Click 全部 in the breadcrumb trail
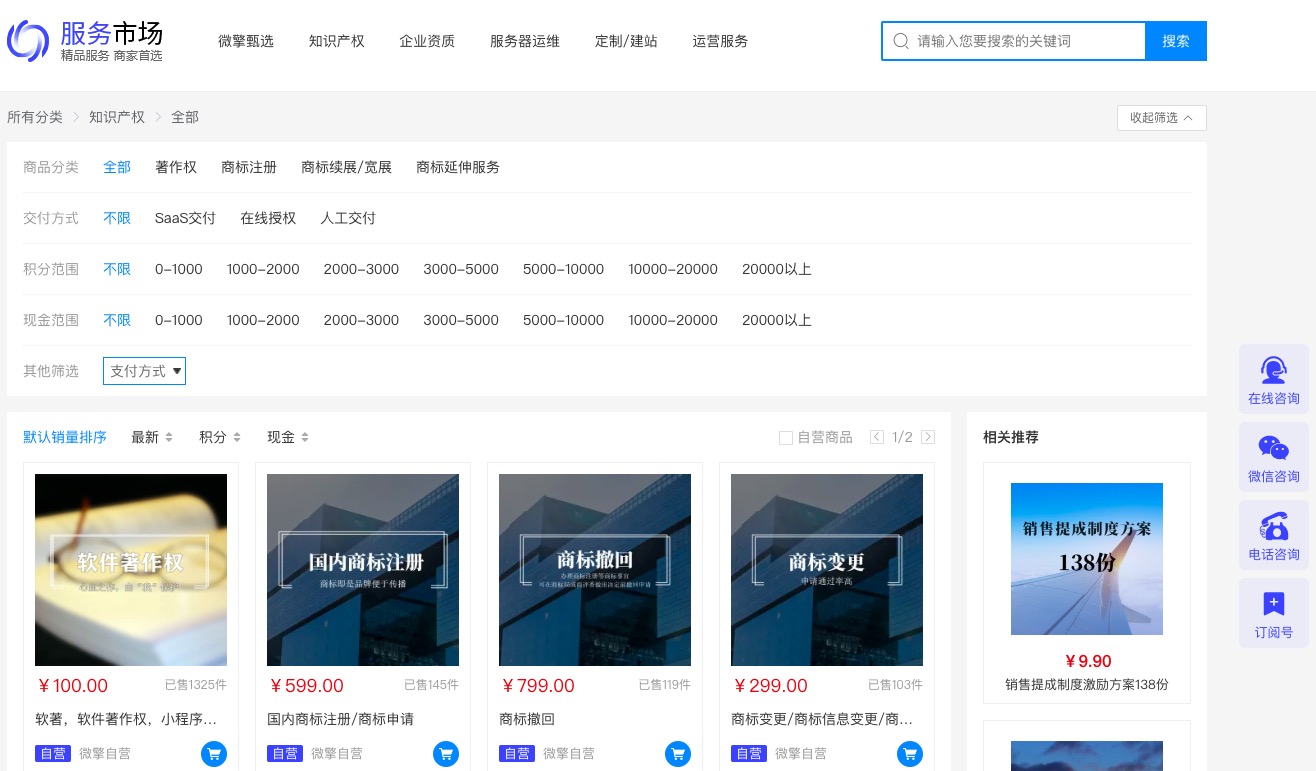This screenshot has height=771, width=1316. pyautogui.click(x=185, y=117)
